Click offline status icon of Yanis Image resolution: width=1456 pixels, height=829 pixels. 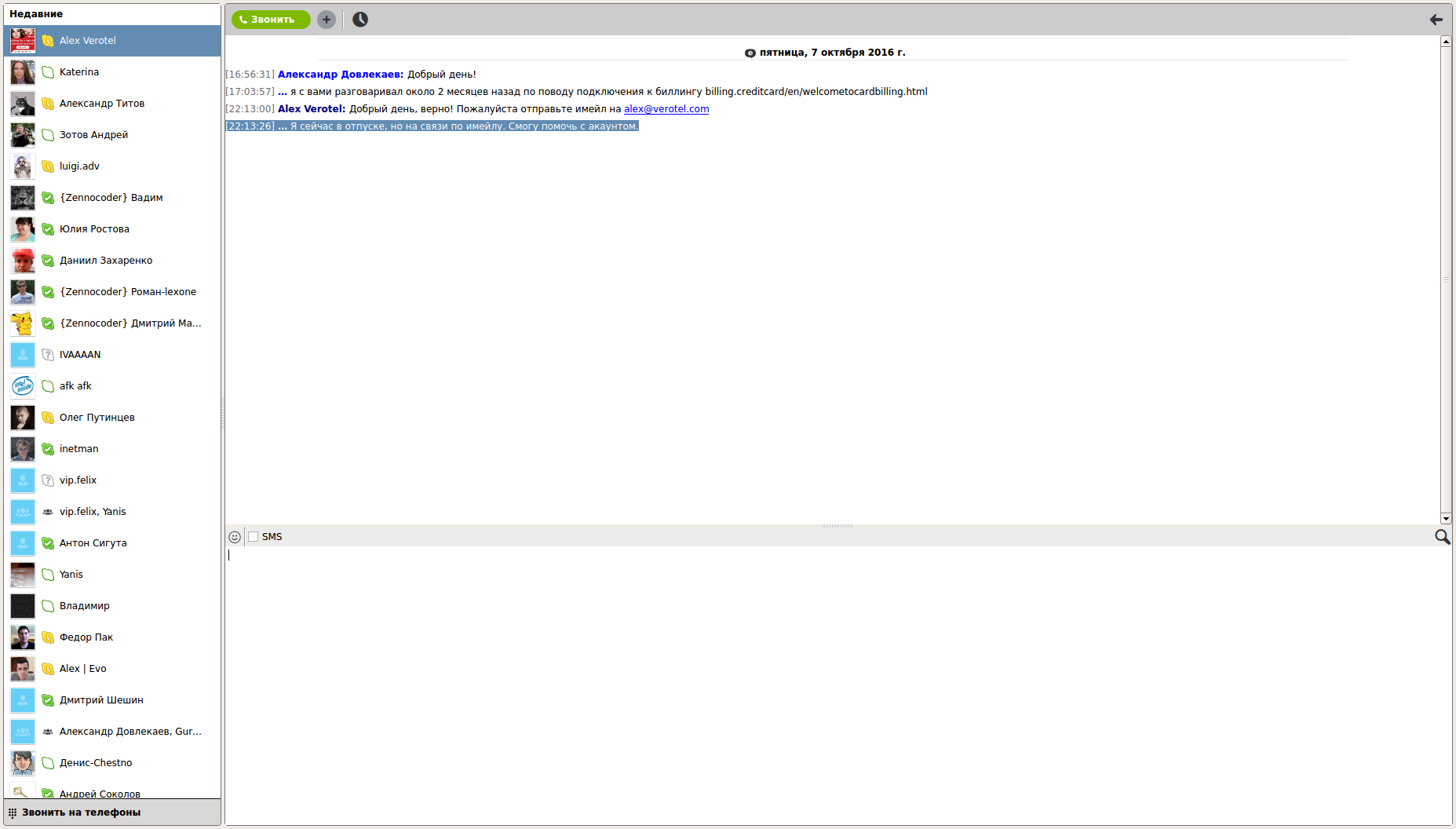pyautogui.click(x=48, y=575)
